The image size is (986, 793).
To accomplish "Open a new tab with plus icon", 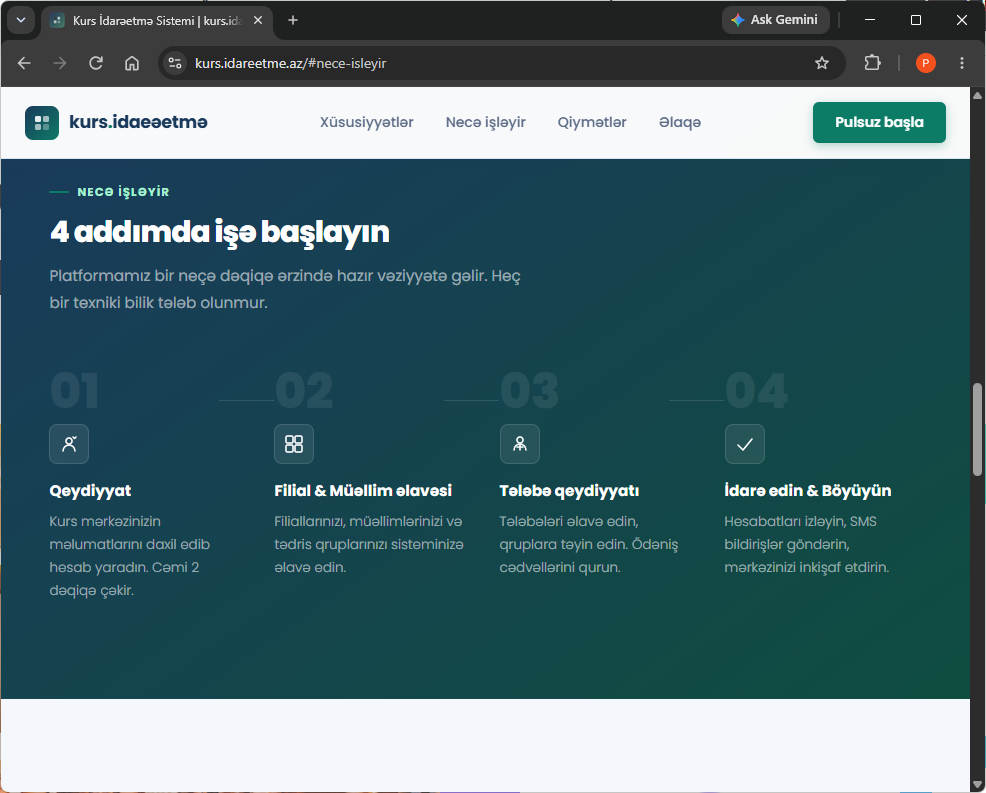I will pos(292,20).
